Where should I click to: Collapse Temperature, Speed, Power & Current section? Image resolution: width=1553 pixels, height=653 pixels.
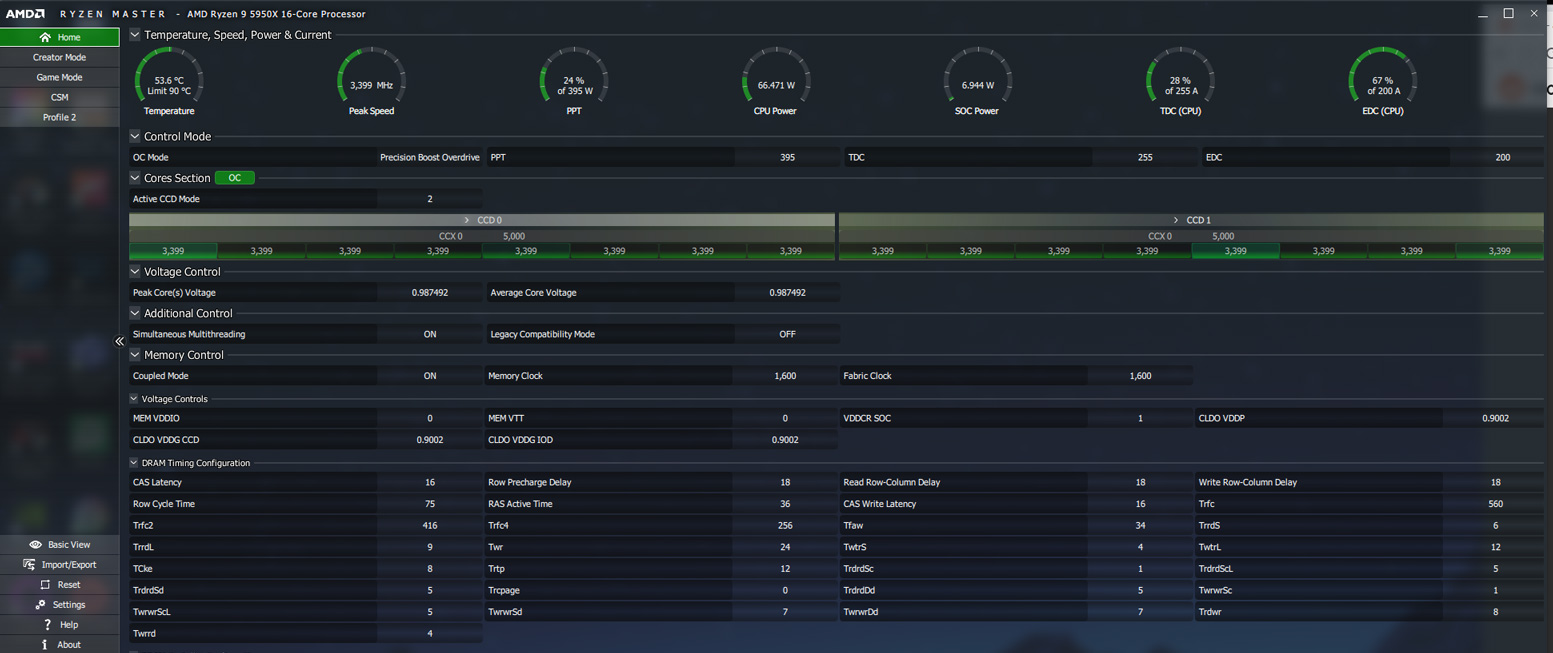click(135, 35)
